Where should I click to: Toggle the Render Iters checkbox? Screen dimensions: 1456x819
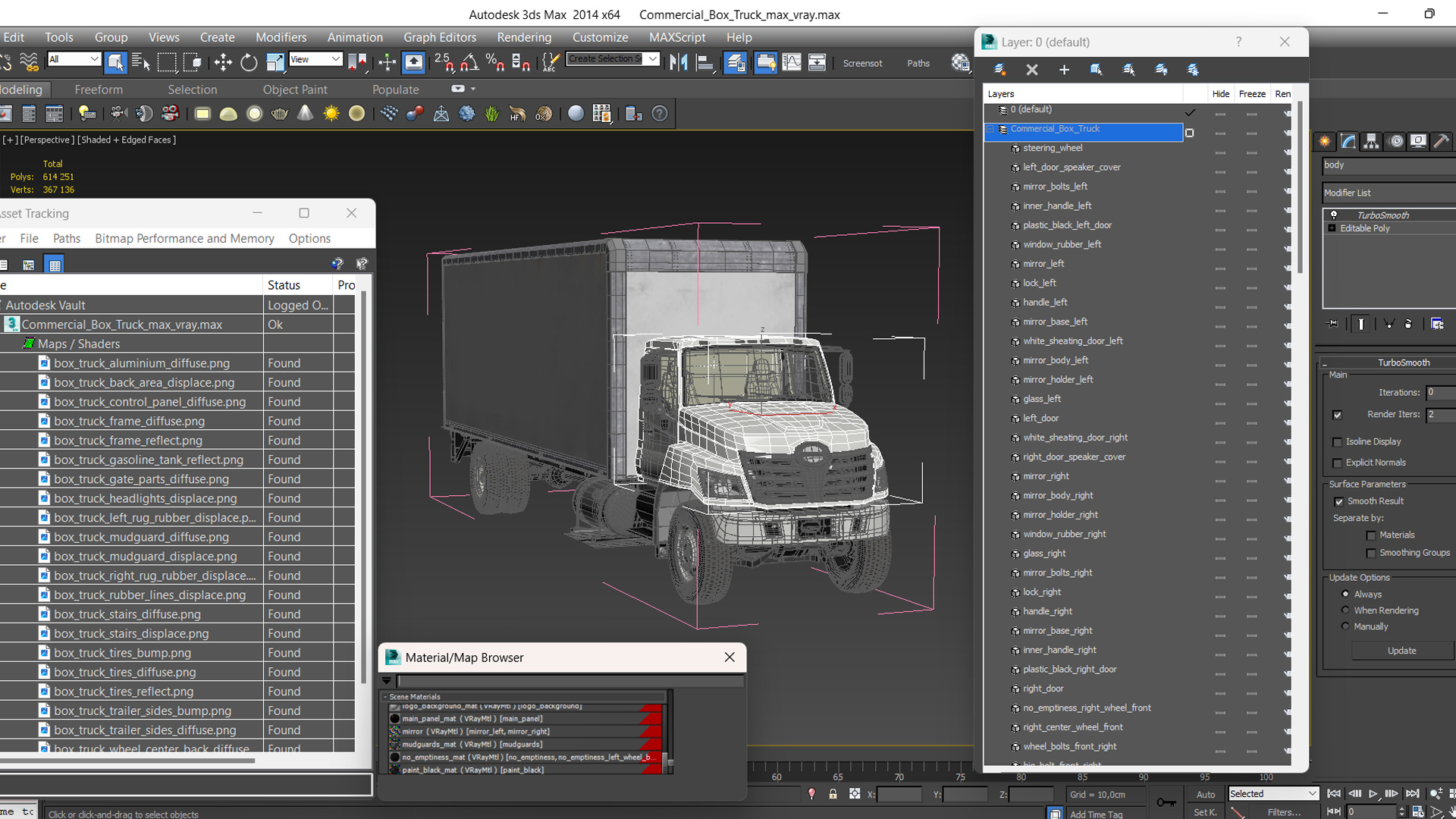click(x=1338, y=415)
